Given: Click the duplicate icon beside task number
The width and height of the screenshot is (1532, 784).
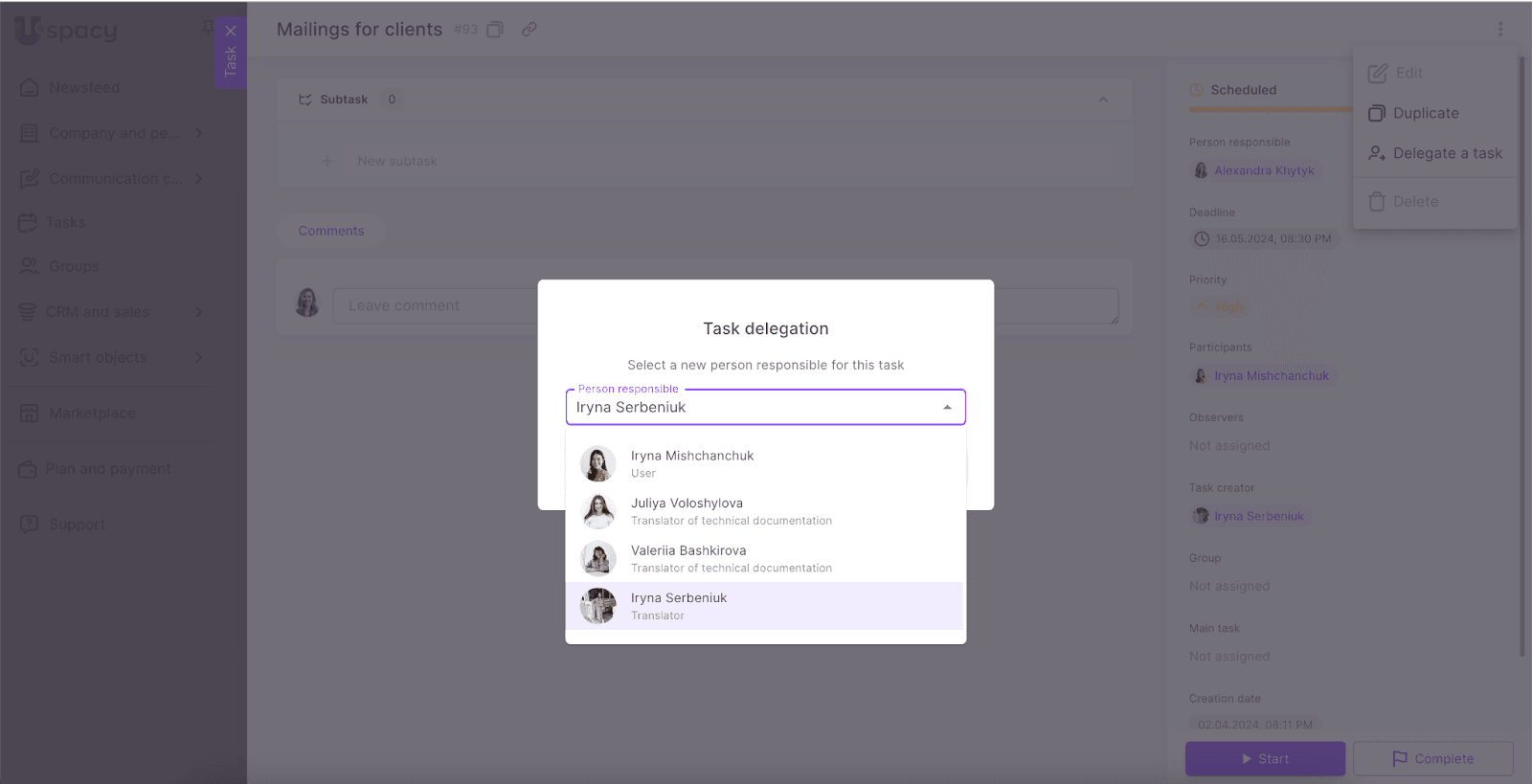Looking at the screenshot, I should pyautogui.click(x=495, y=30).
